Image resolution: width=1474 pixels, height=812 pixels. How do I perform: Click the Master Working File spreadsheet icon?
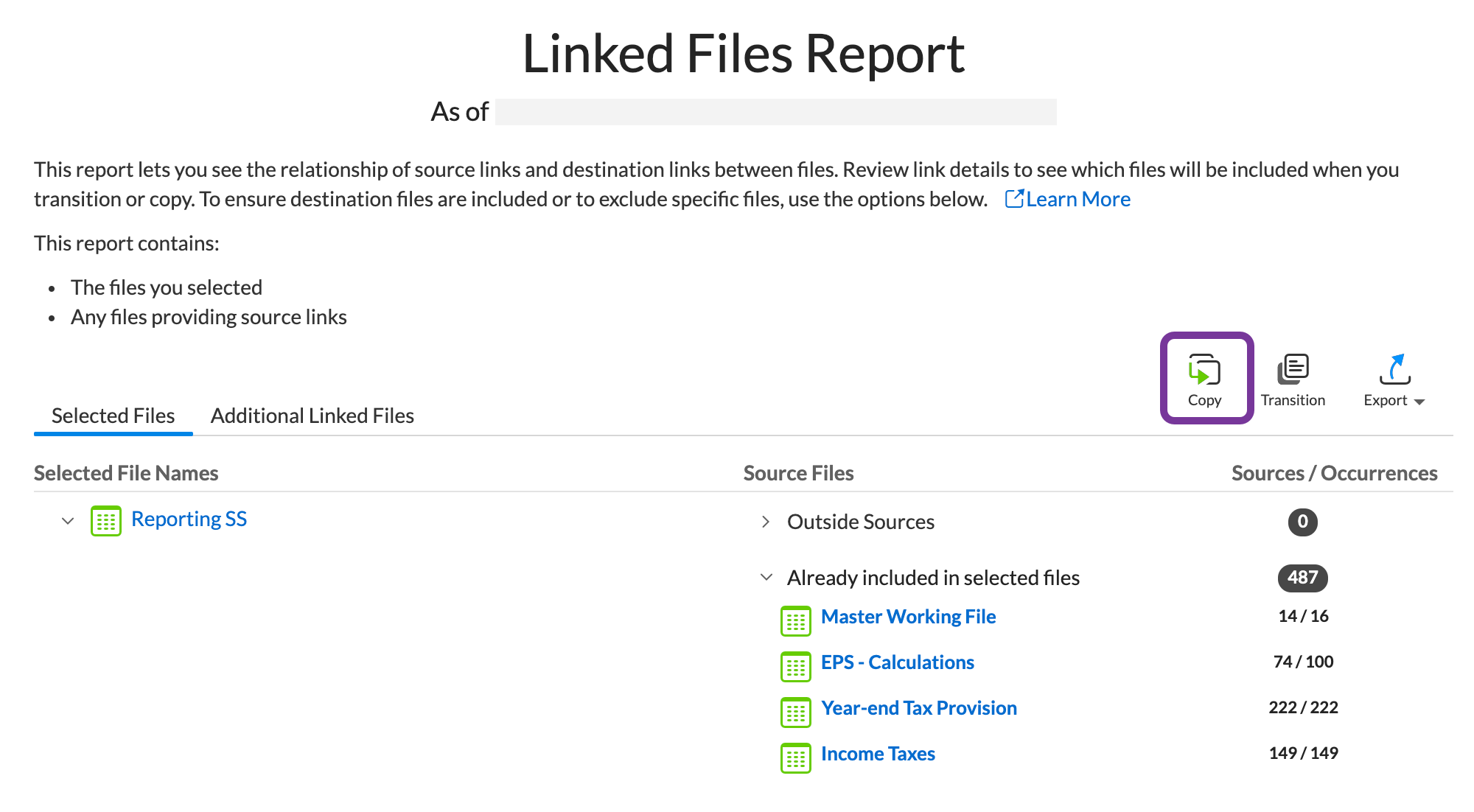(795, 621)
